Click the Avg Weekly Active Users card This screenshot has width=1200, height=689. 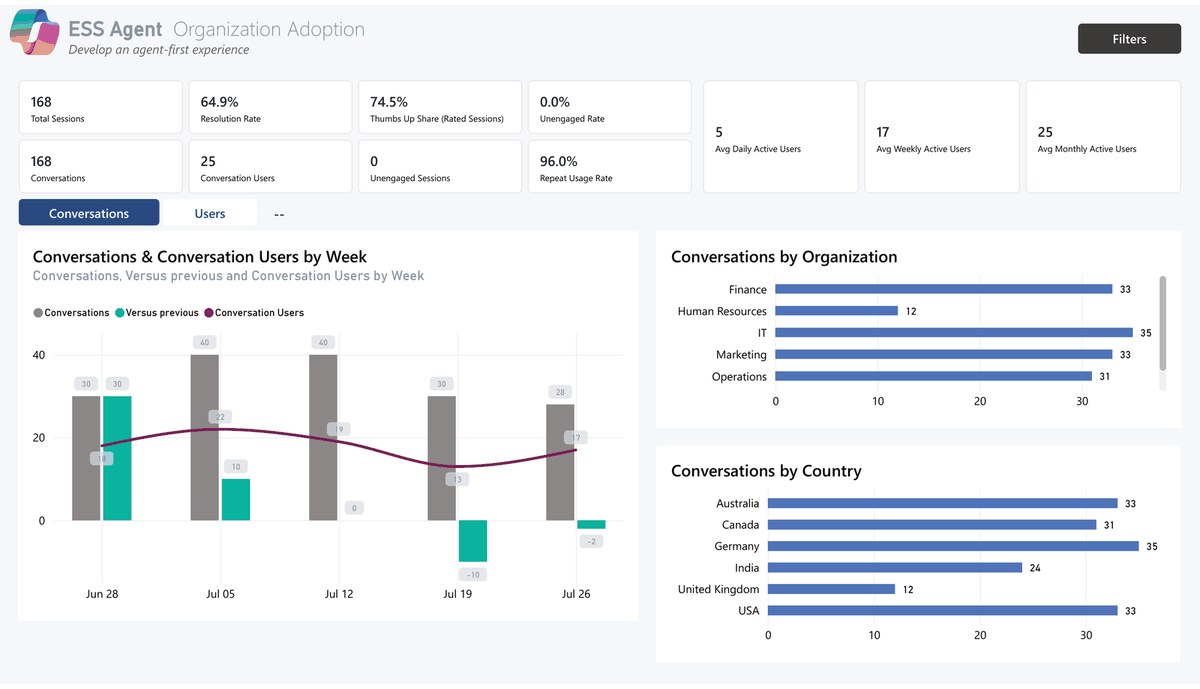pos(942,137)
